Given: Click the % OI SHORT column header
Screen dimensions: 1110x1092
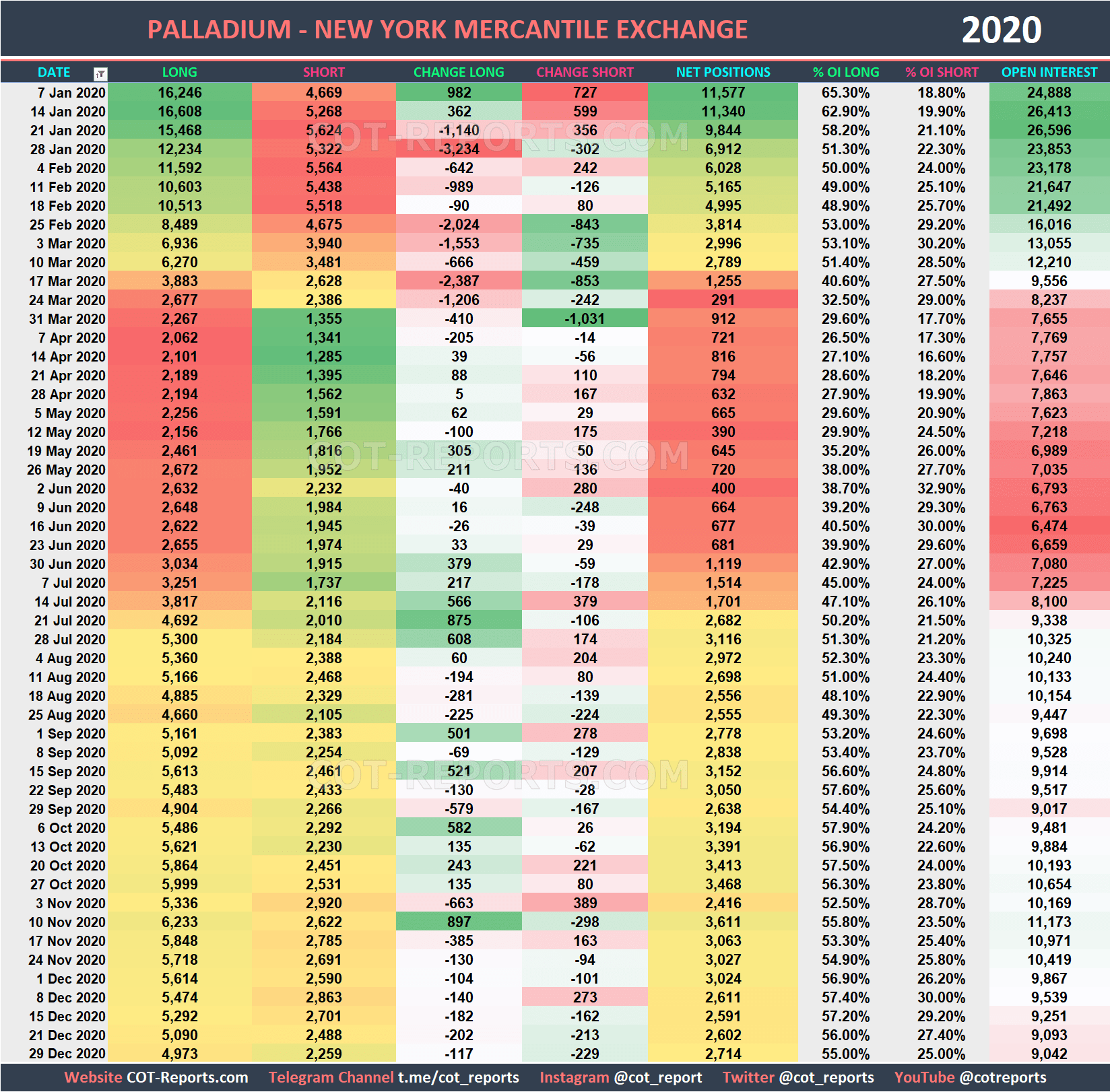Looking at the screenshot, I should click(942, 72).
